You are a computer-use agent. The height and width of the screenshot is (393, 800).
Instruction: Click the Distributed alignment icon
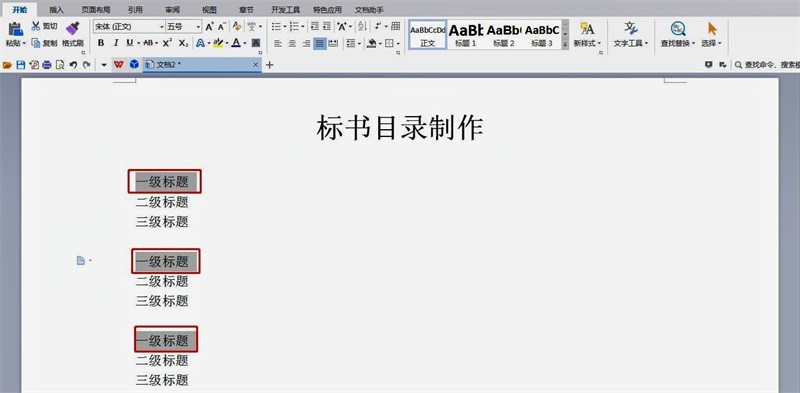[333, 43]
